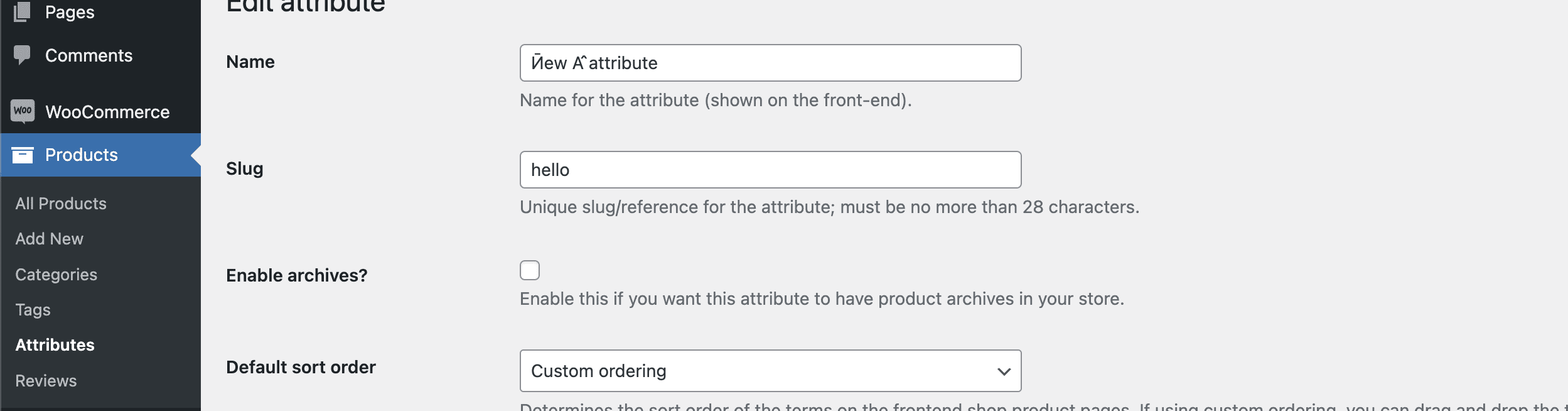Enable the archives checkbox
The width and height of the screenshot is (1568, 411).
click(530, 270)
